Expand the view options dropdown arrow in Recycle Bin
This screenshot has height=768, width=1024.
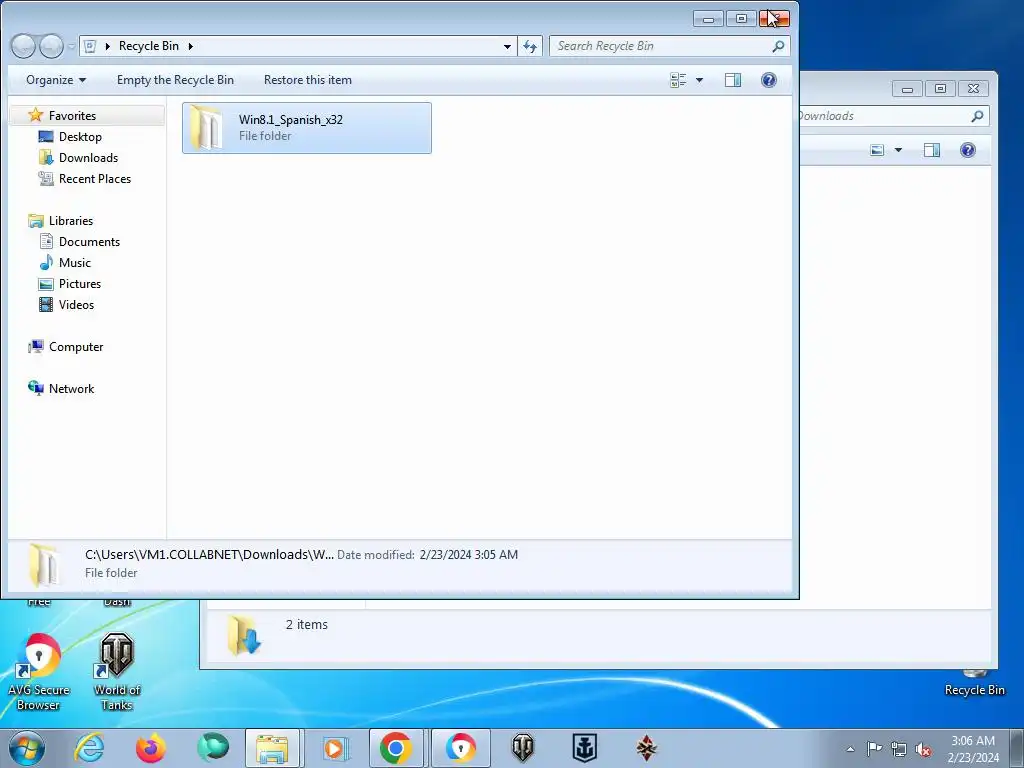point(699,80)
